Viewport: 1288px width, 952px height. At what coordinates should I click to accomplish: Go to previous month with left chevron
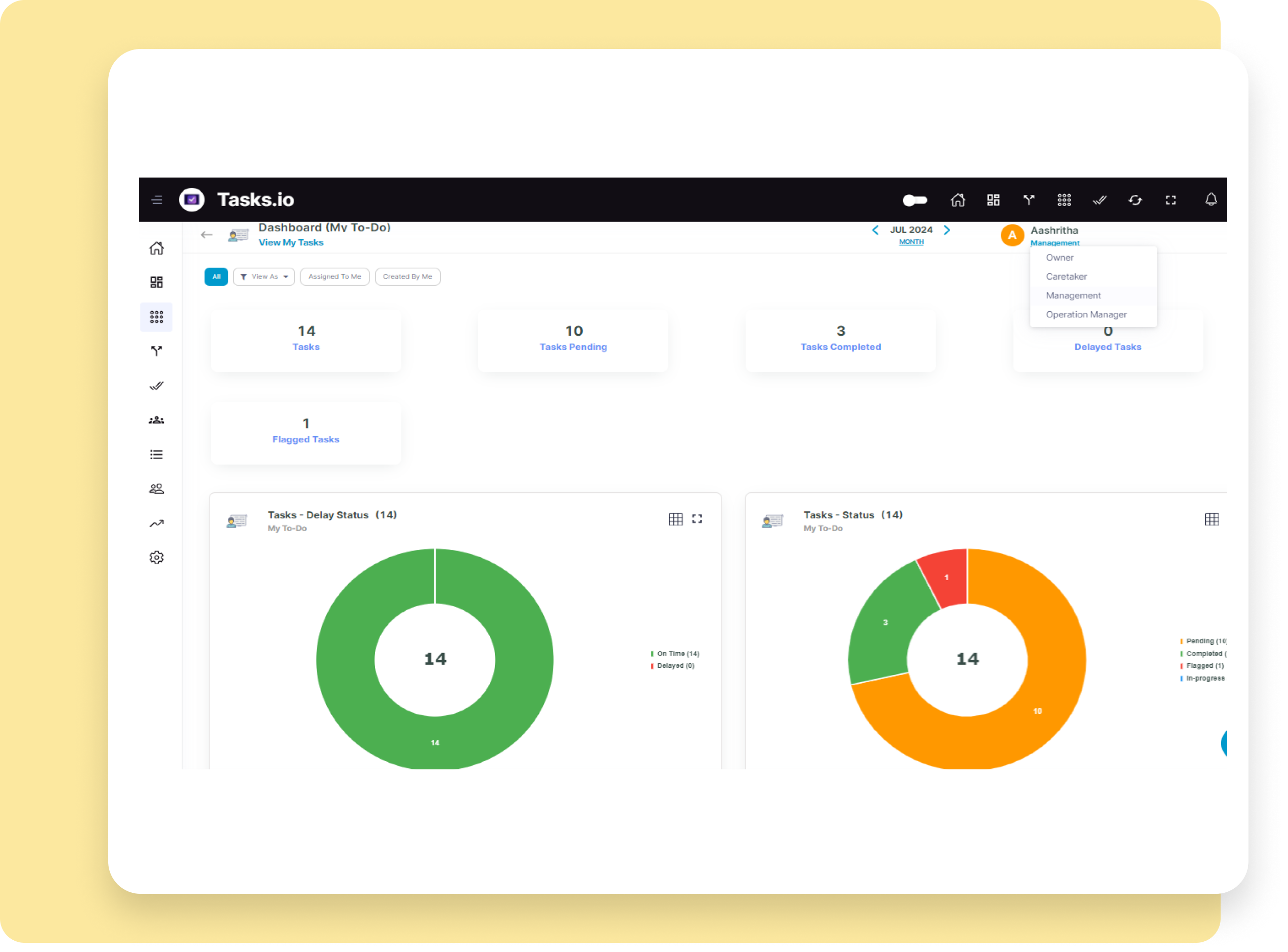tap(875, 230)
